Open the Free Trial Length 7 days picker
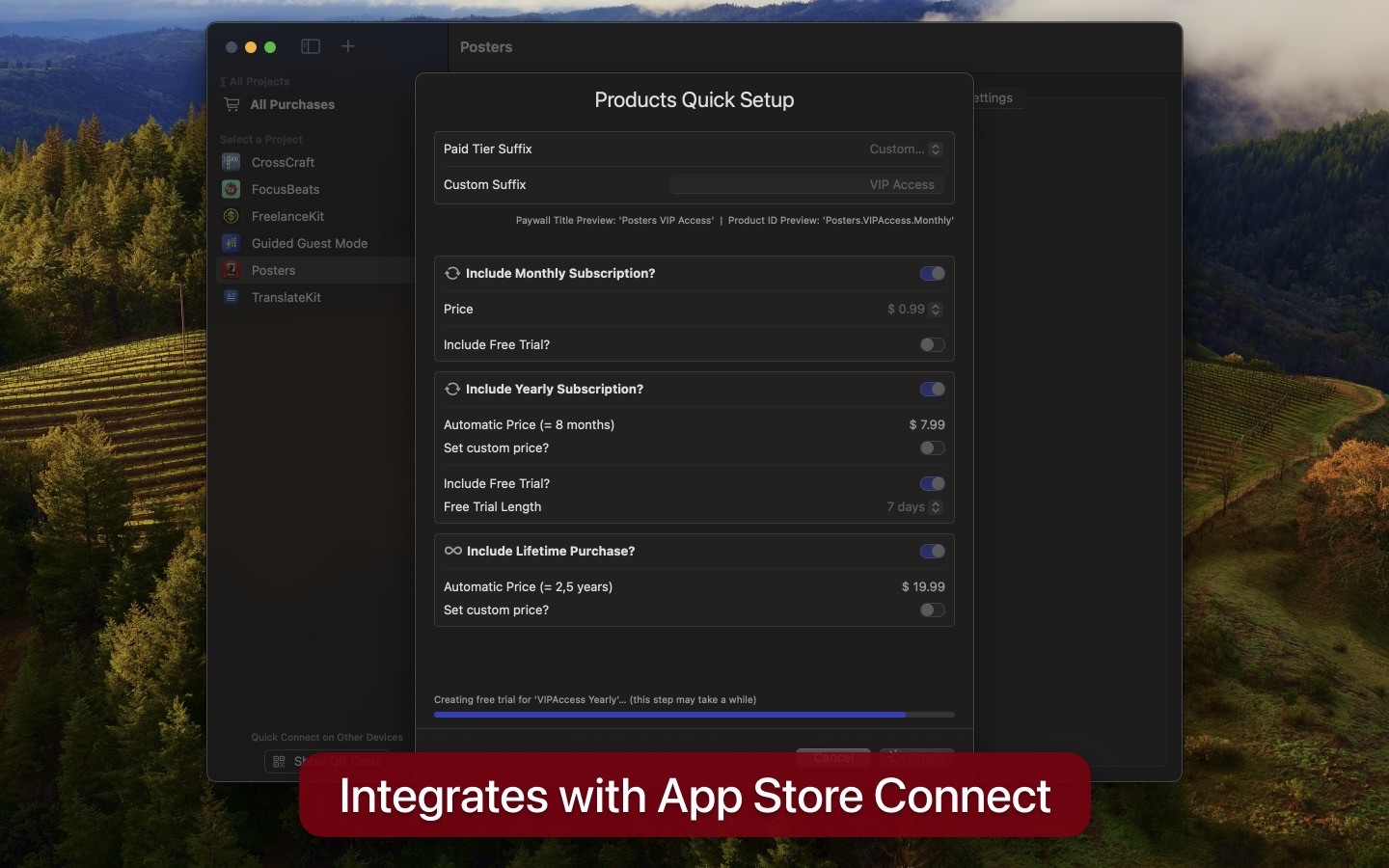This screenshot has height=868, width=1389. pos(914,506)
